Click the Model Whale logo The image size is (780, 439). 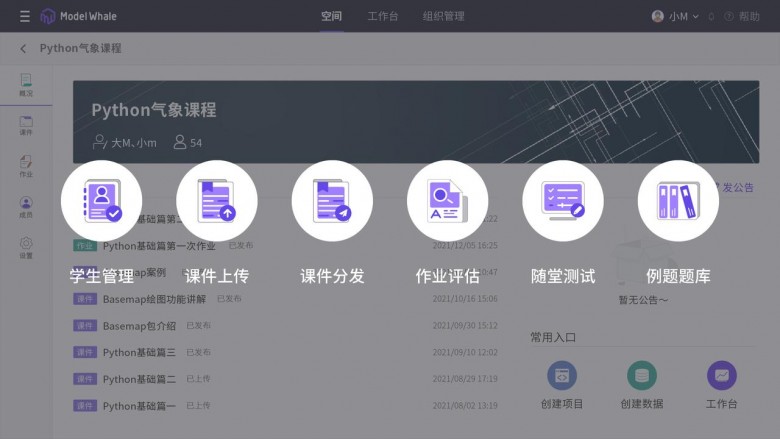[x=78, y=16]
